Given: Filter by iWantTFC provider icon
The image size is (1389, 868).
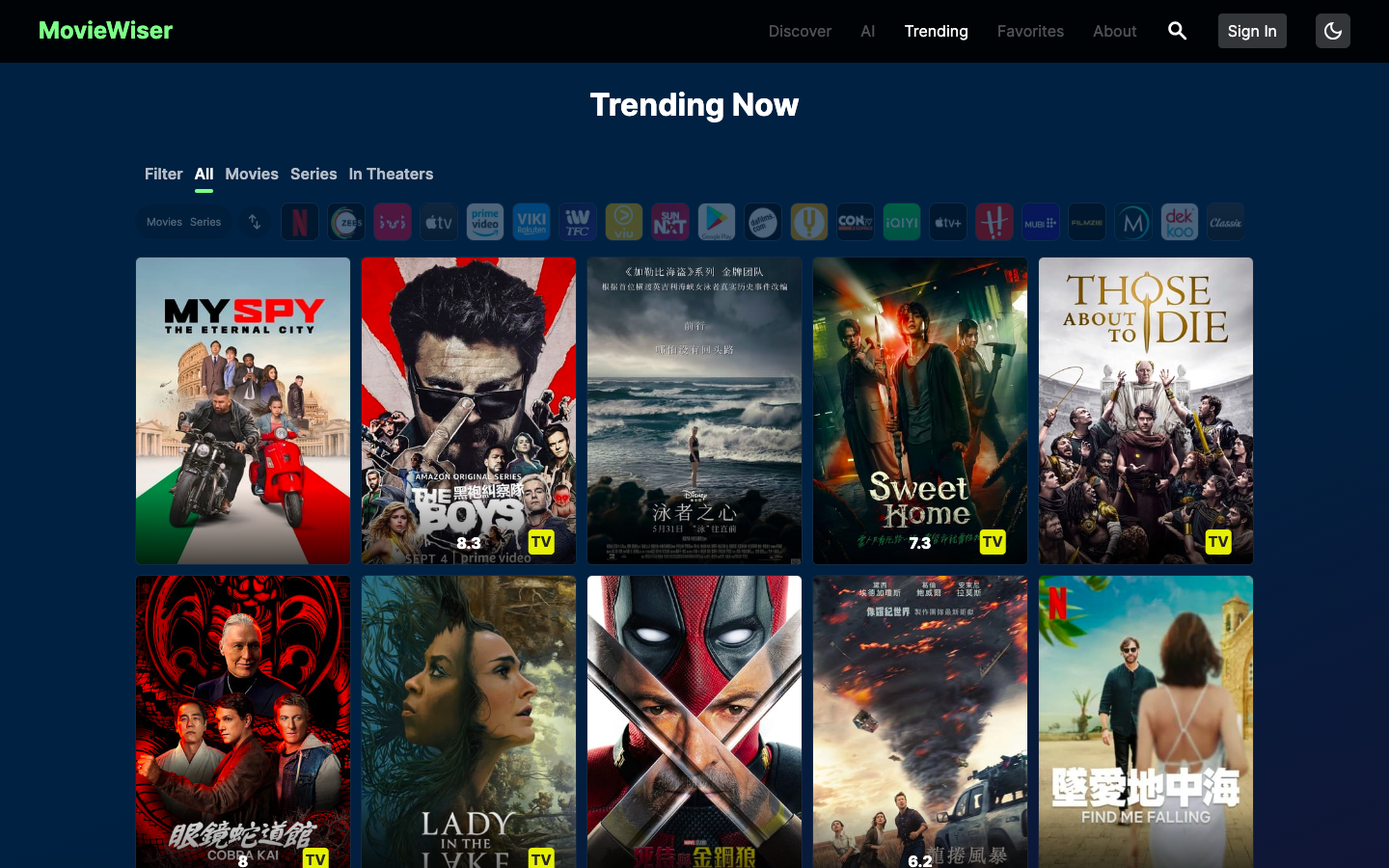Looking at the screenshot, I should (x=578, y=223).
